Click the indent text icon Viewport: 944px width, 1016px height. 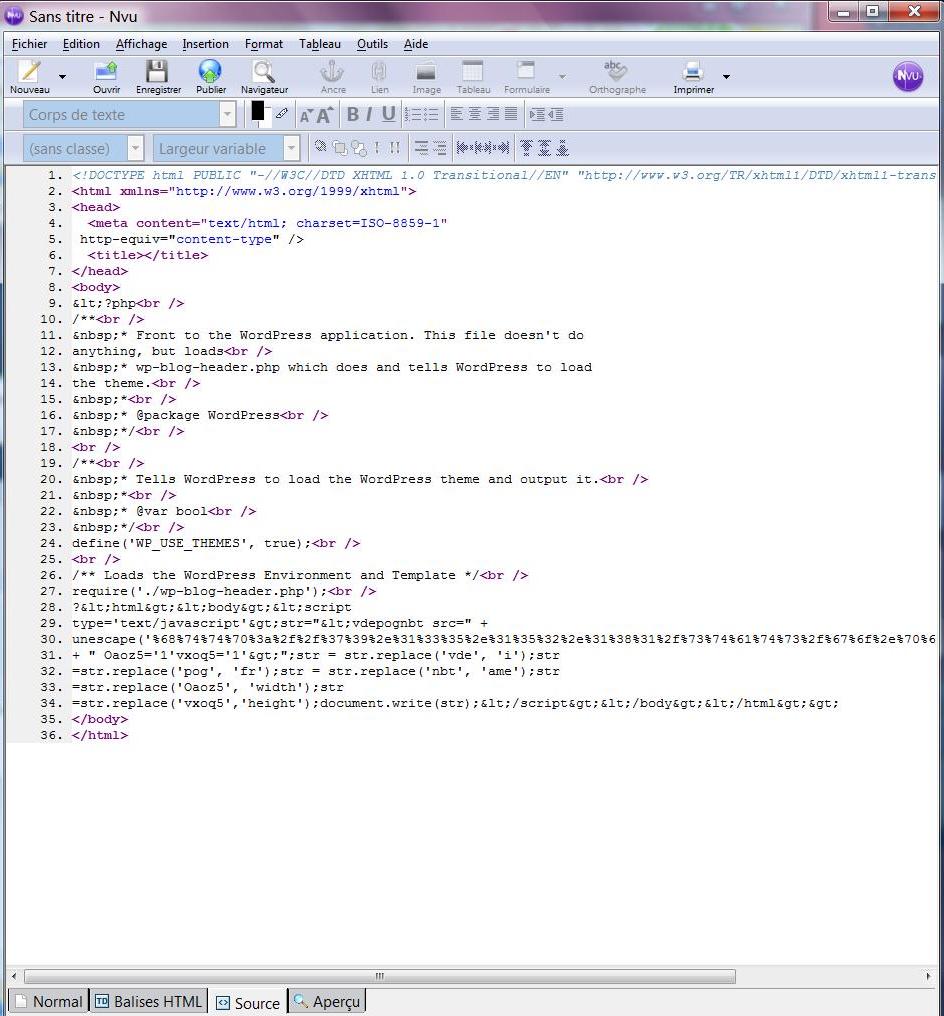click(x=537, y=115)
